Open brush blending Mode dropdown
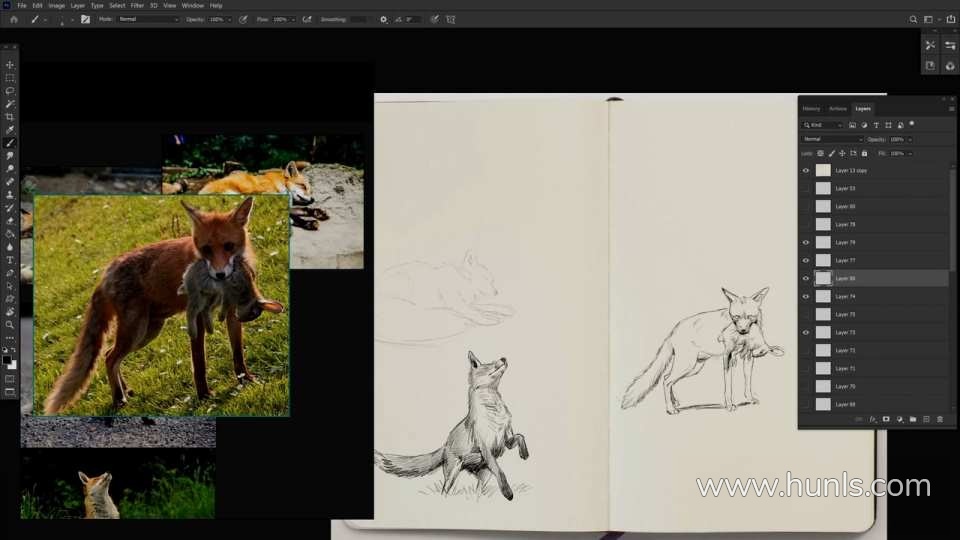Viewport: 960px width, 540px height. 148,19
